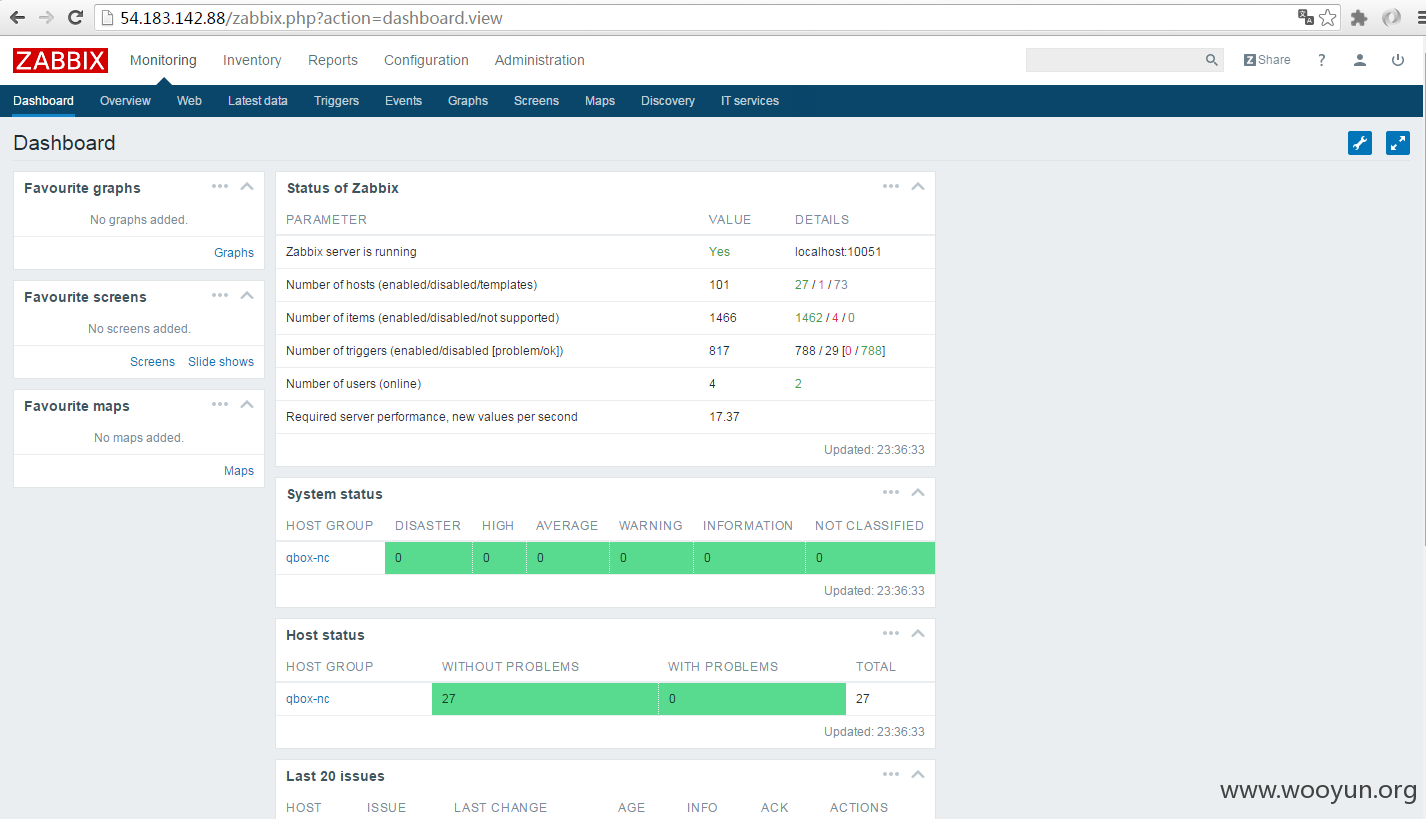Switch to the IT services tab

(750, 101)
